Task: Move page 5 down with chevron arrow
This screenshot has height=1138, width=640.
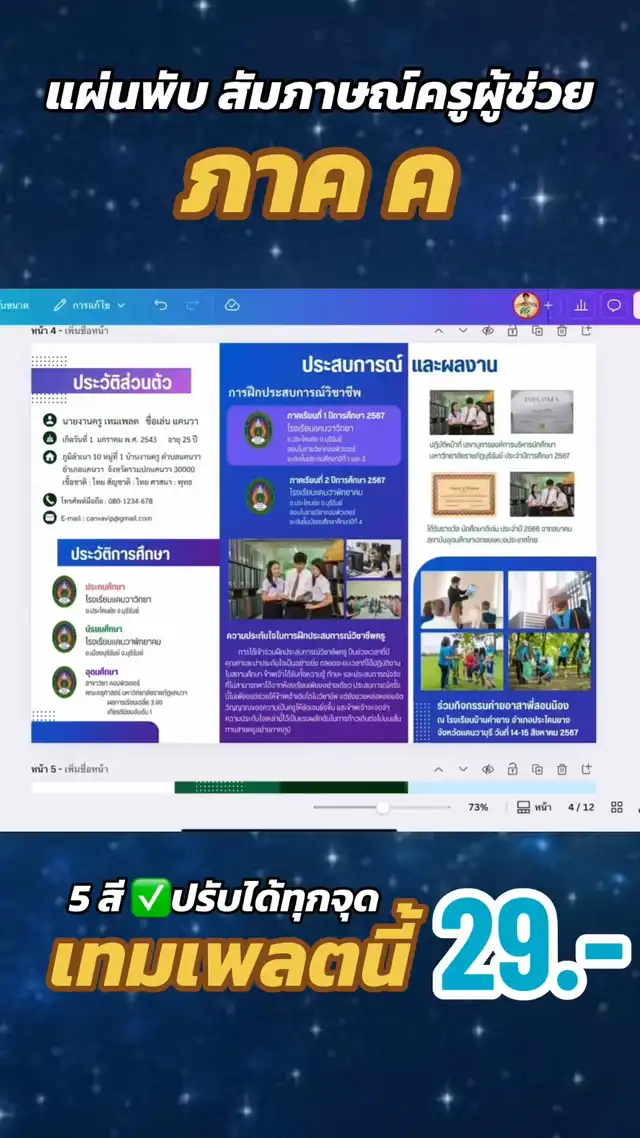Action: click(462, 769)
